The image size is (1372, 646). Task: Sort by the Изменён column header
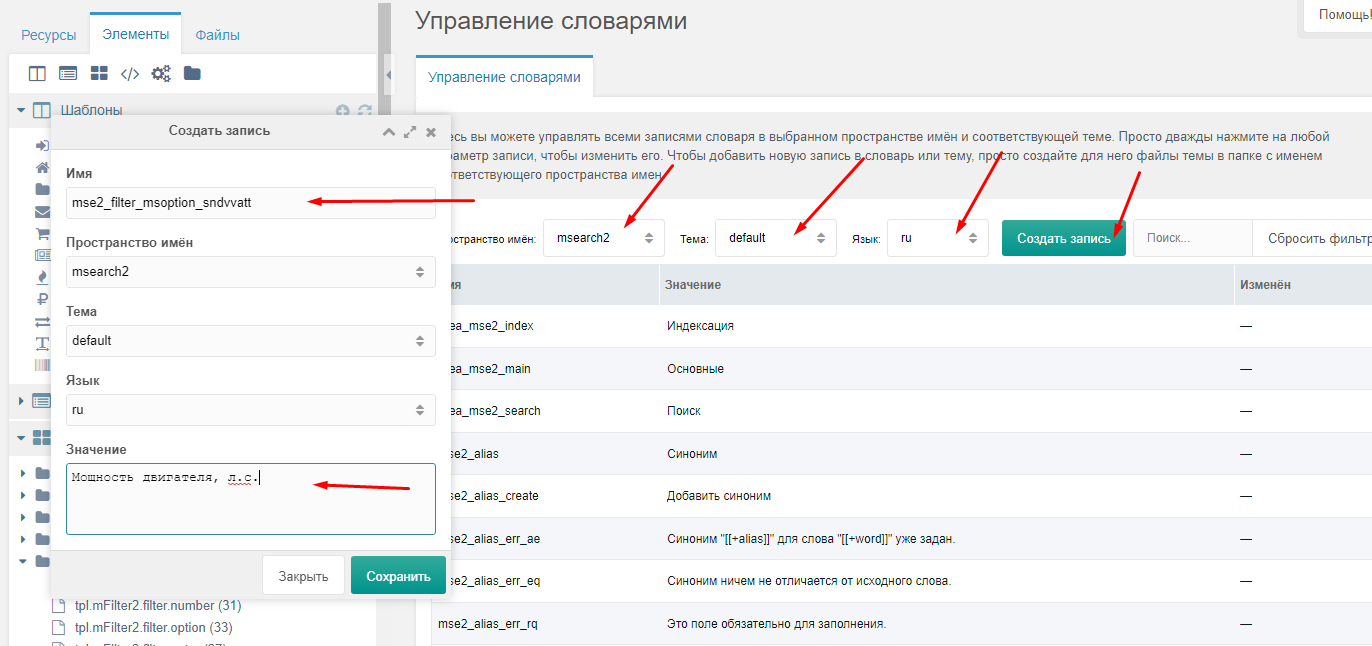coord(1303,285)
